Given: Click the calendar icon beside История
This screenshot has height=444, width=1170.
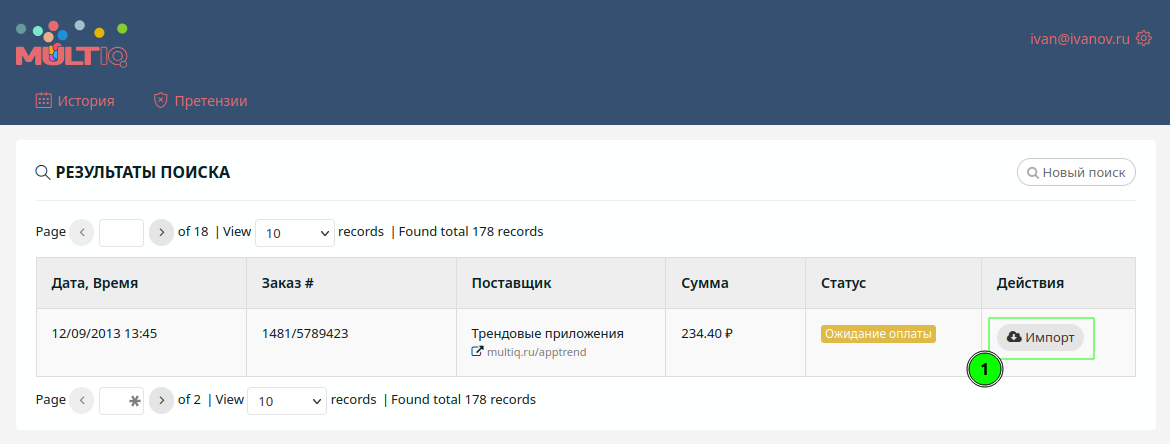Looking at the screenshot, I should [x=44, y=101].
